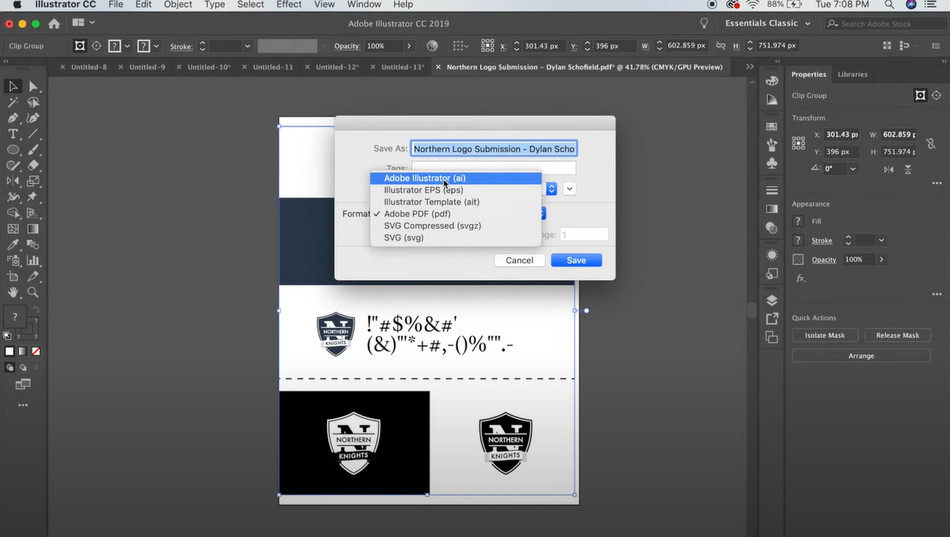Toggle constrain width and height proportions link
This screenshot has width=950, height=537.
click(931, 143)
